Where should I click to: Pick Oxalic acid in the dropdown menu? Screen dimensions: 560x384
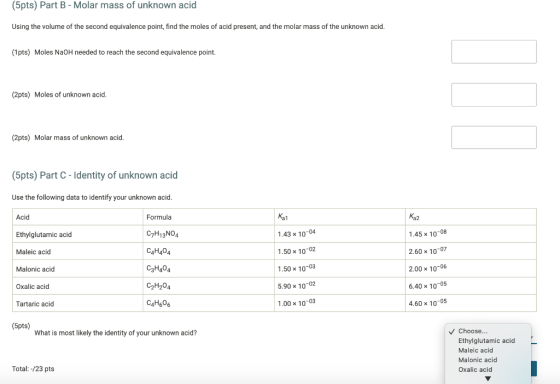475,369
